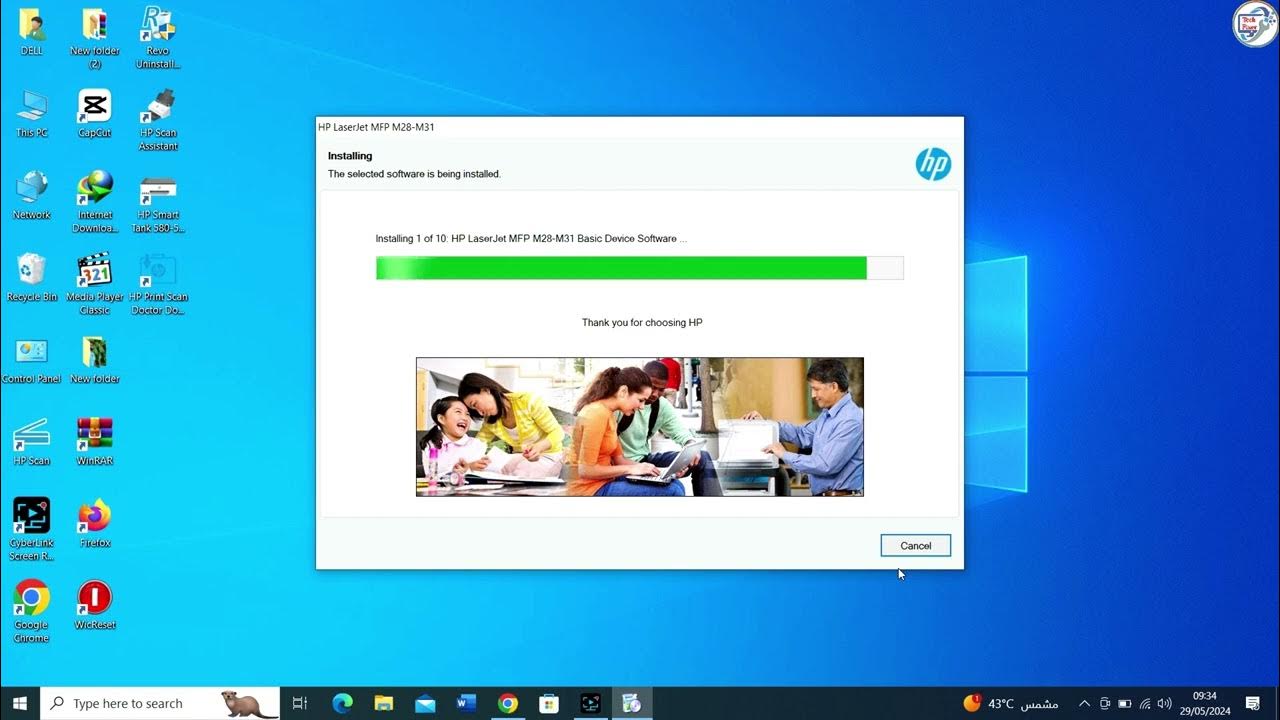Open the weather widget showing 43°C

tap(1010, 703)
